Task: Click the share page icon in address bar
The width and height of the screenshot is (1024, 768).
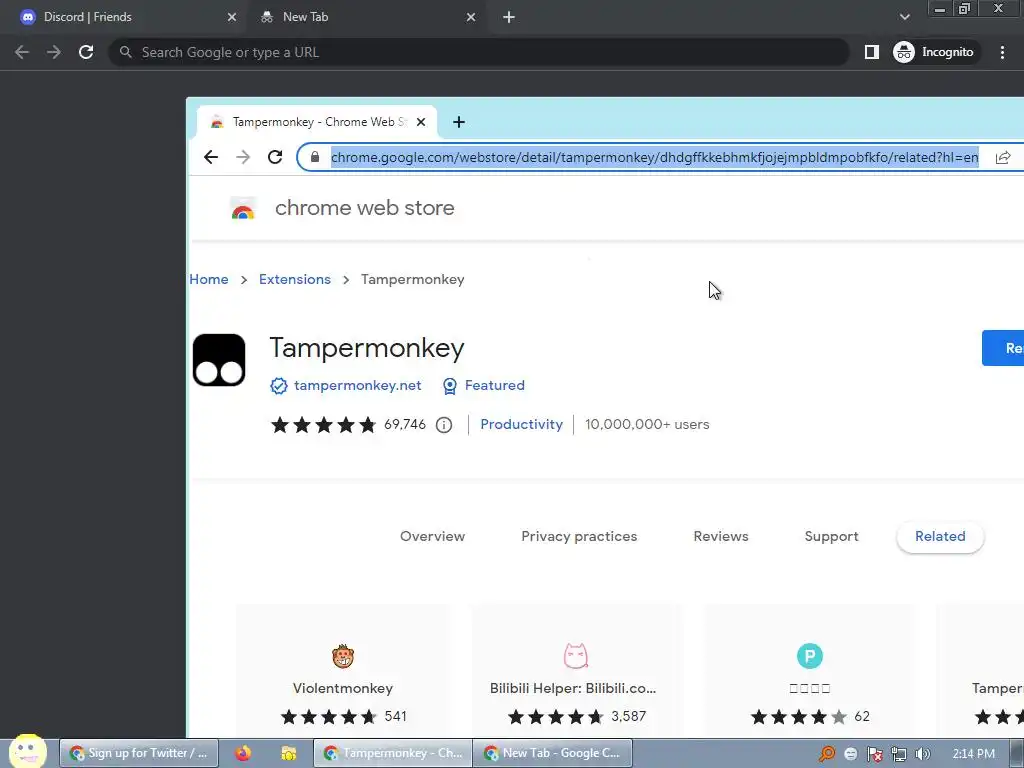Action: click(x=1003, y=157)
